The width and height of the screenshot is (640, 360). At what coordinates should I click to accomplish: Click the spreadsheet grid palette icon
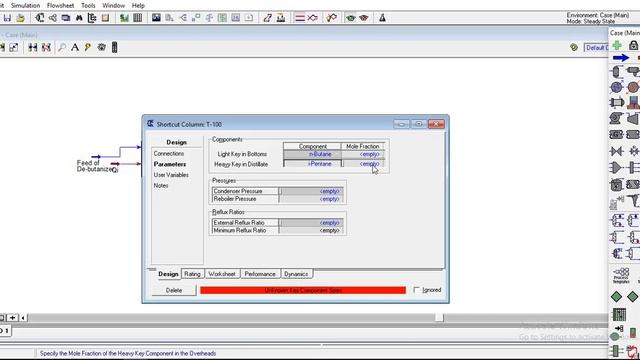tap(619, 315)
